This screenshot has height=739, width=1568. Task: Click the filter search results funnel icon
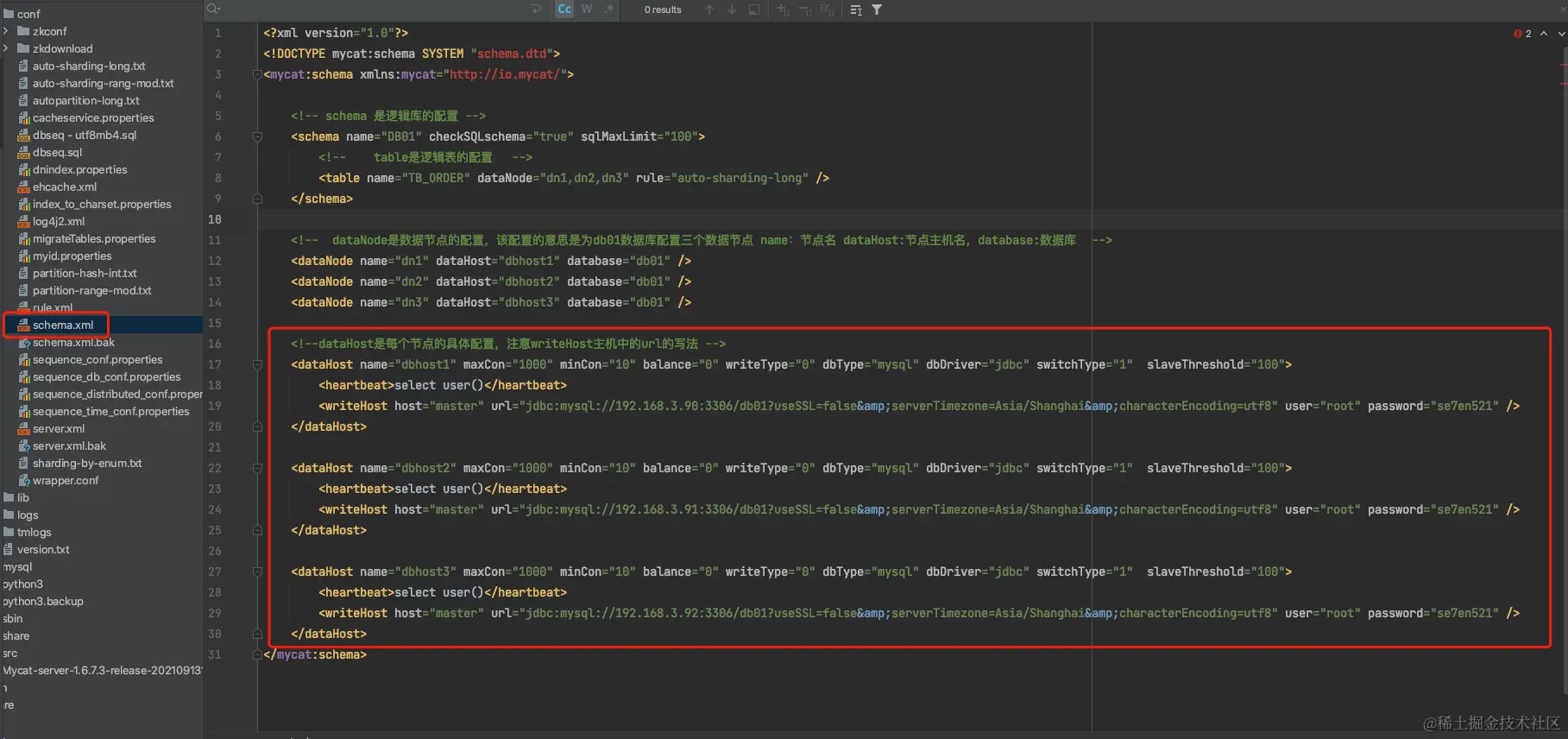[x=877, y=9]
